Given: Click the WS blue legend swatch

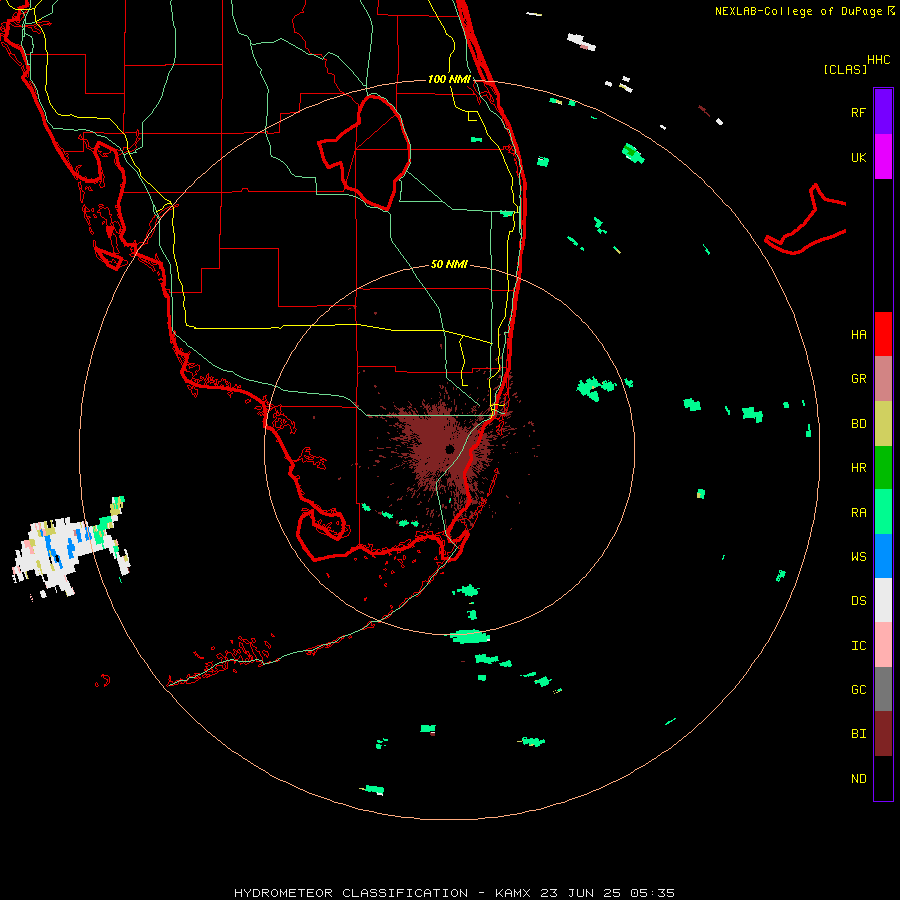Looking at the screenshot, I should (x=883, y=556).
